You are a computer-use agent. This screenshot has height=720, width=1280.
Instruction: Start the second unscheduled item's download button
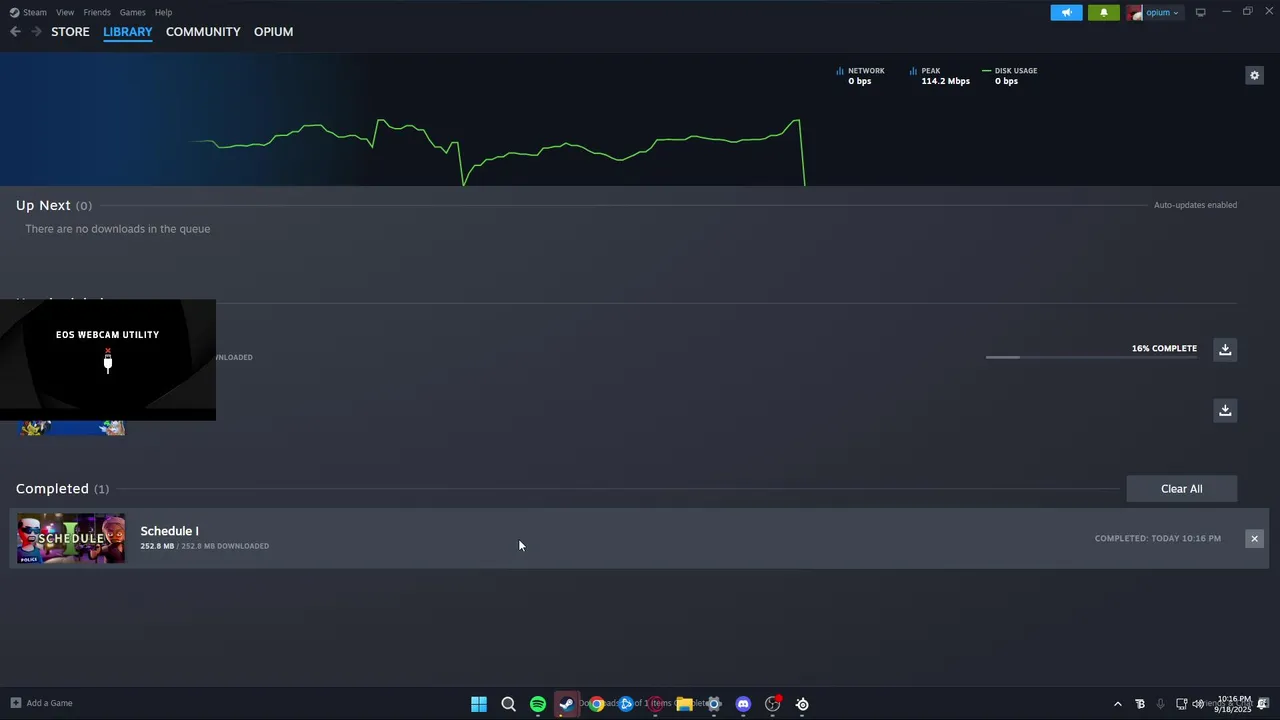click(1225, 410)
